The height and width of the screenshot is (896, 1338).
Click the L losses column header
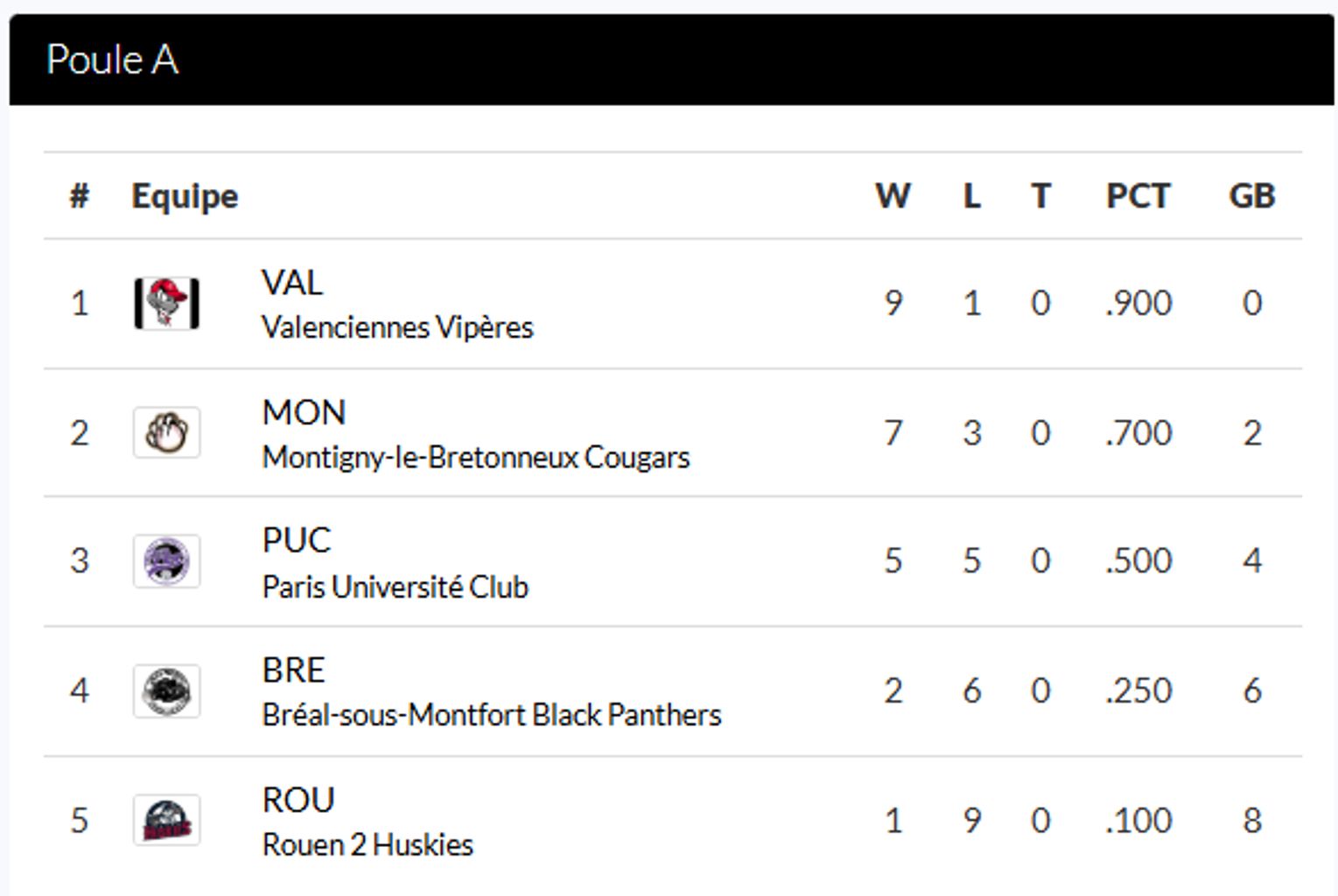coord(971,196)
